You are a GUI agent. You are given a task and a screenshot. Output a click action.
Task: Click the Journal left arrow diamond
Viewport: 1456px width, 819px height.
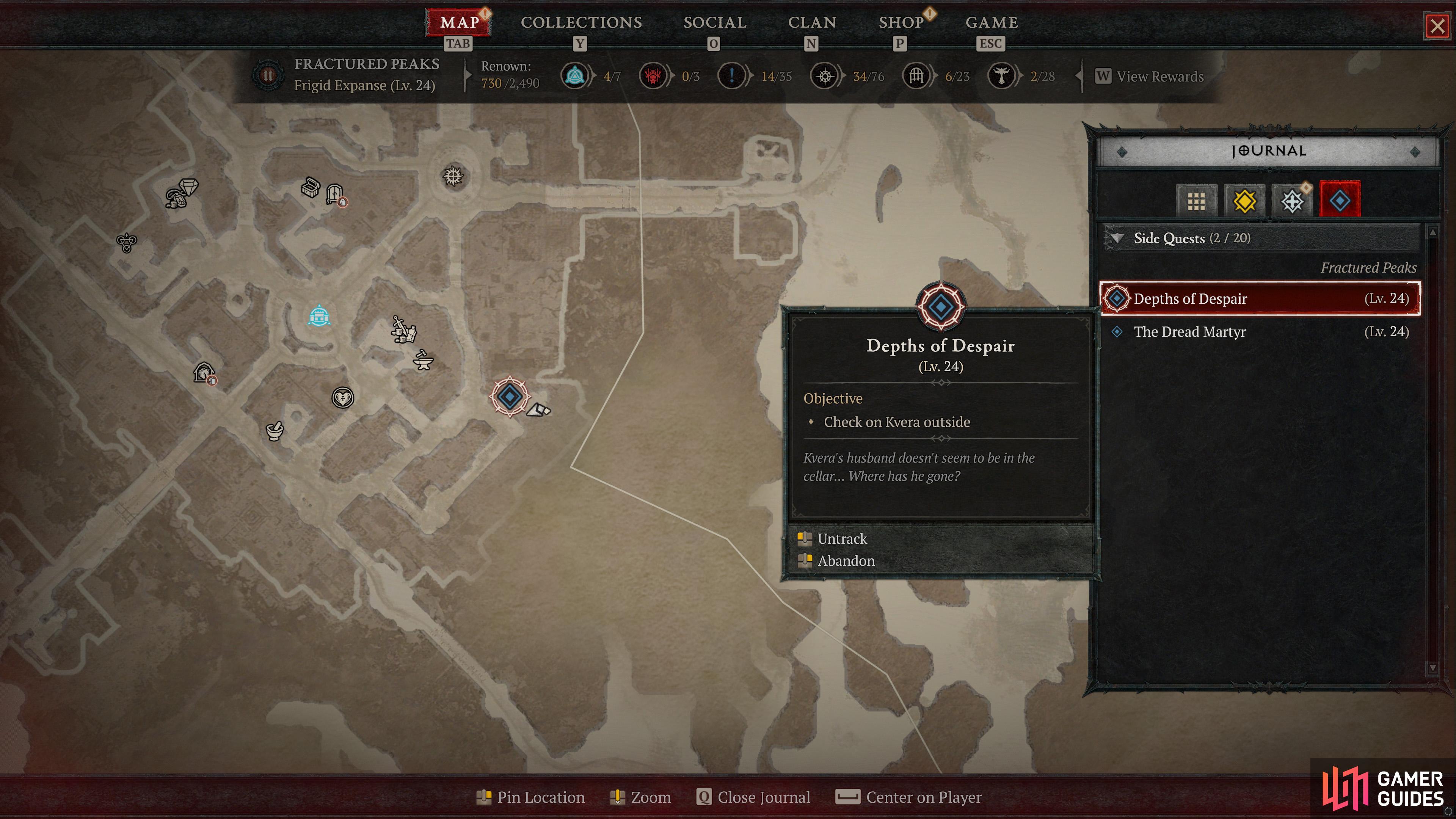(1122, 152)
